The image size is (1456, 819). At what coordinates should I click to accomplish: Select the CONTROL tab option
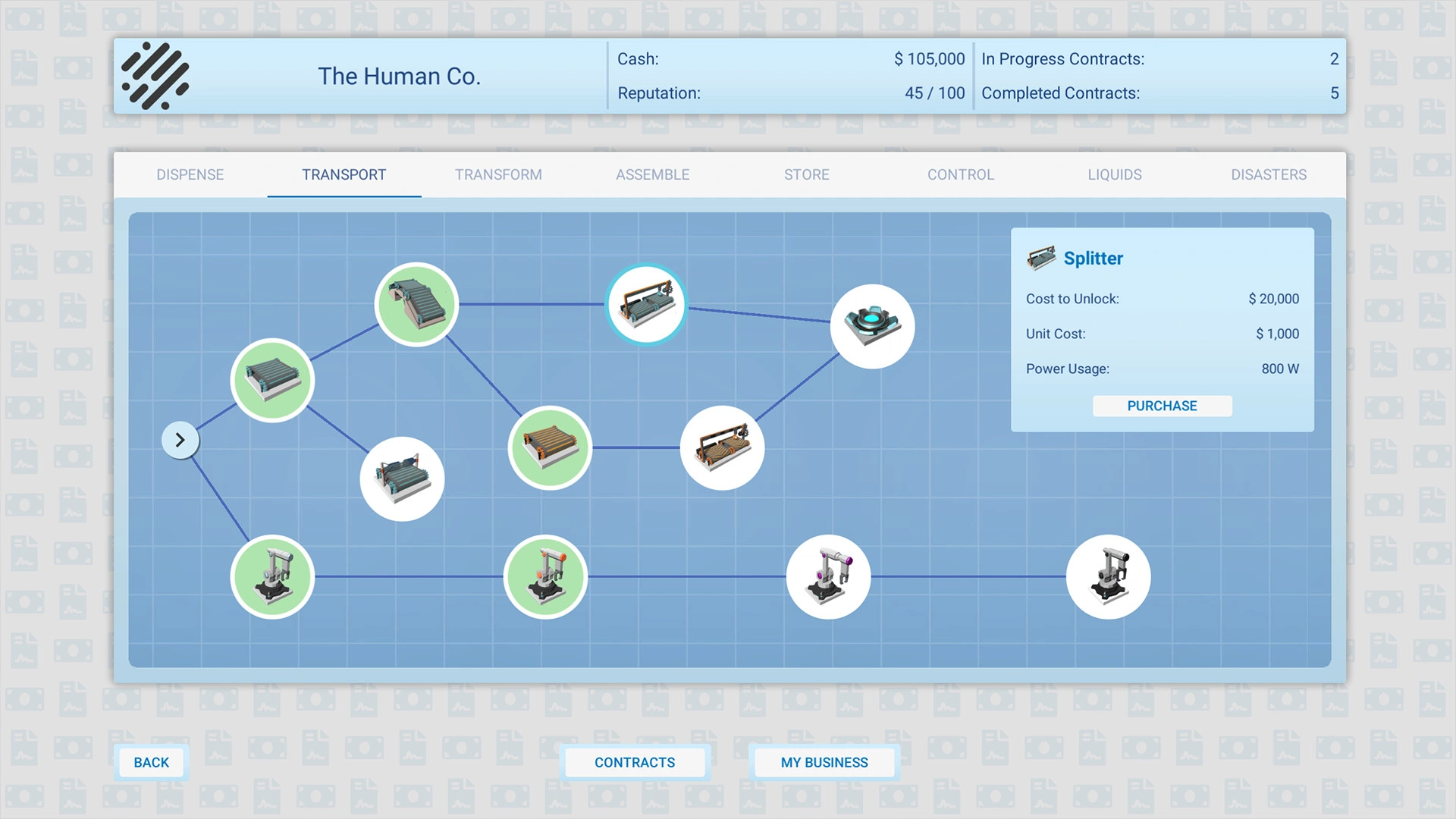[960, 175]
